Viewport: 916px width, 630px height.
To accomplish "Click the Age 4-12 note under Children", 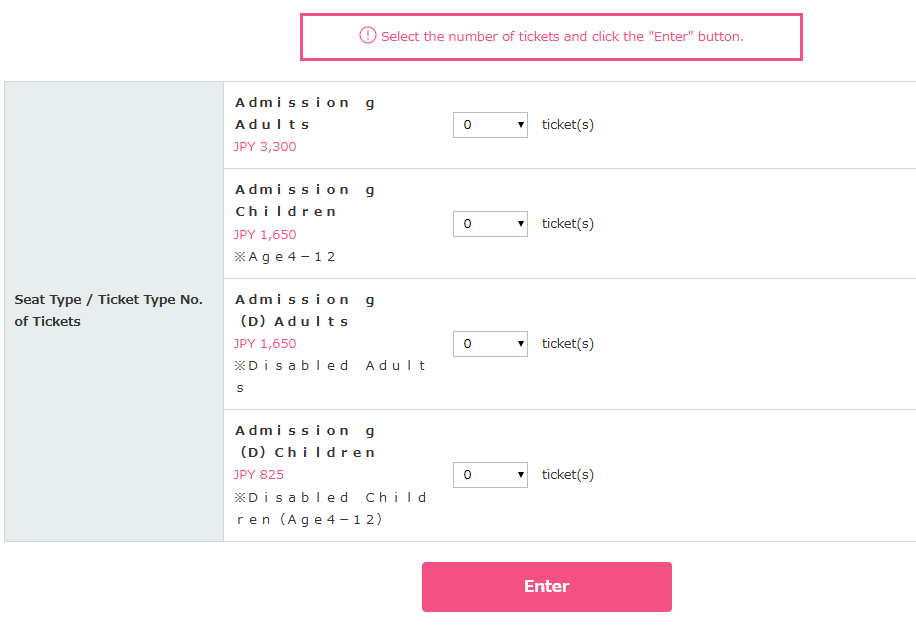I will tap(284, 257).
